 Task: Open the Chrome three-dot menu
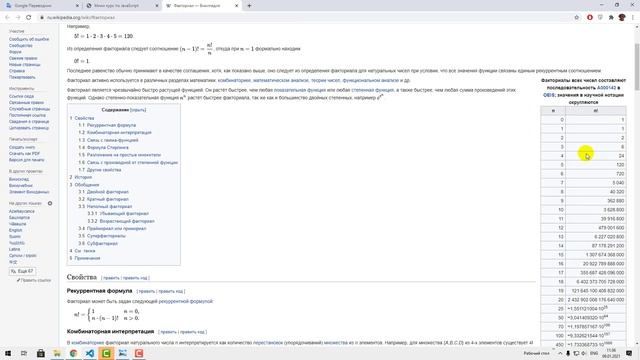(633, 18)
